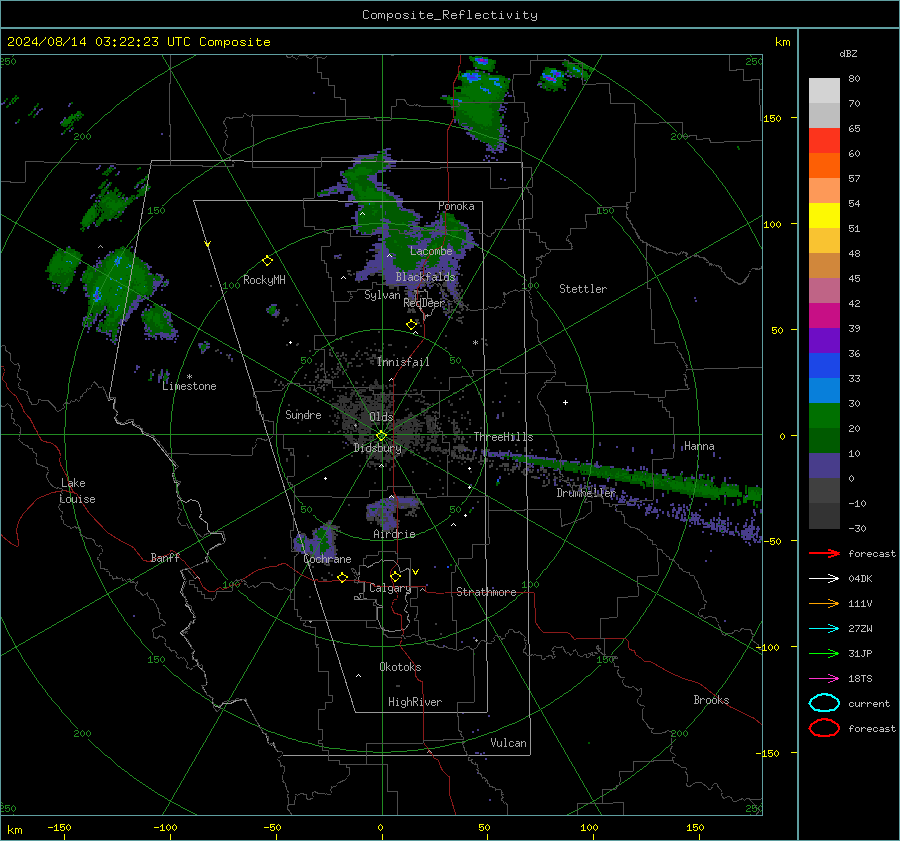The image size is (900, 841).
Task: Click the Calgary city label
Action: pyautogui.click(x=390, y=588)
